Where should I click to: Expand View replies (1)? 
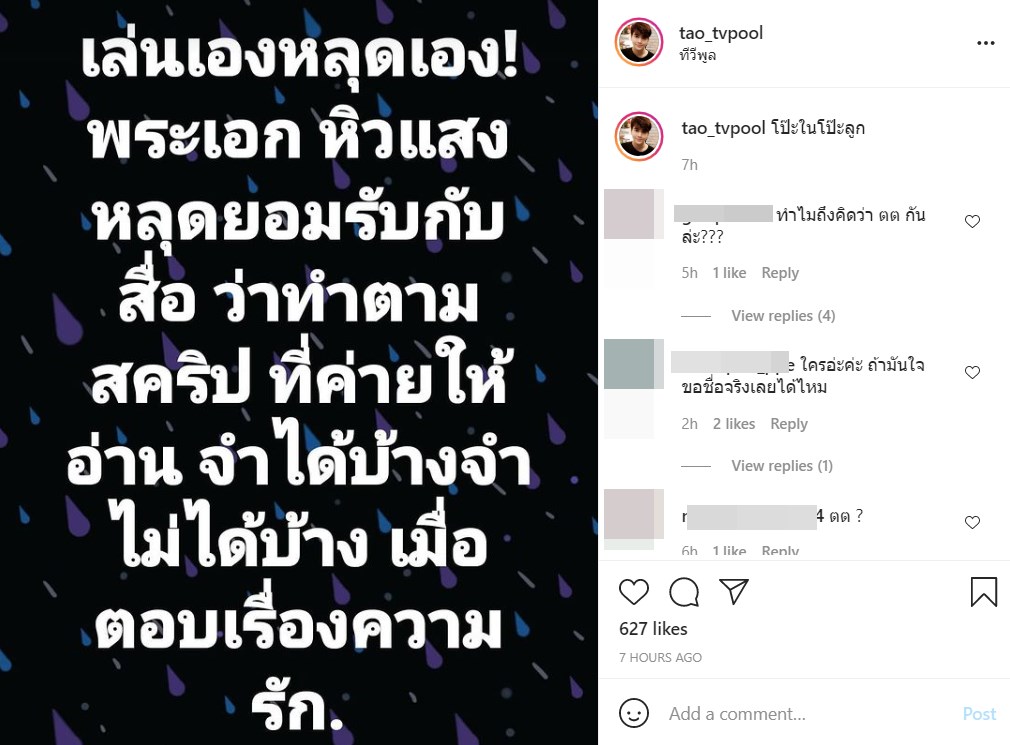pos(781,466)
